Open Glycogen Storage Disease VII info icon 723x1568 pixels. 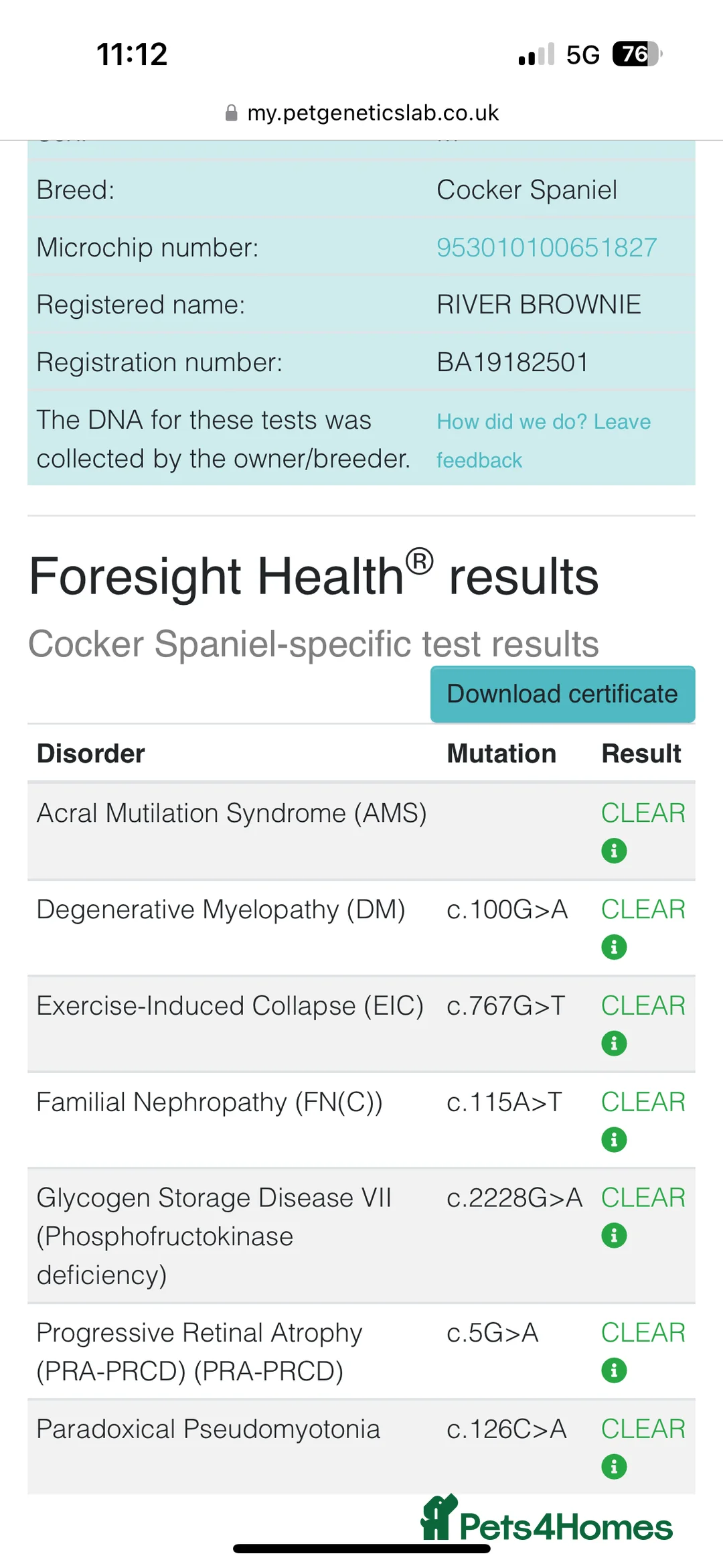(x=614, y=1235)
